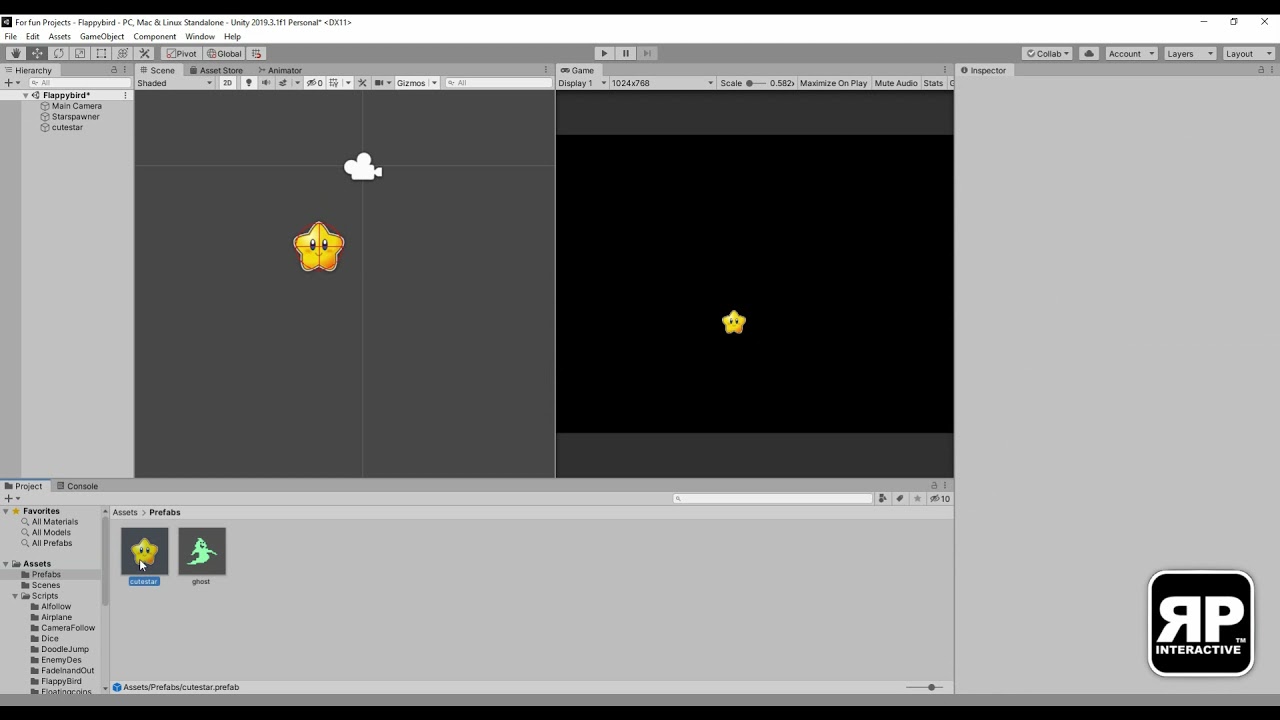This screenshot has height=720, width=1280.
Task: Collapse the Flappybird scene in Hierarchy
Action: (25, 95)
